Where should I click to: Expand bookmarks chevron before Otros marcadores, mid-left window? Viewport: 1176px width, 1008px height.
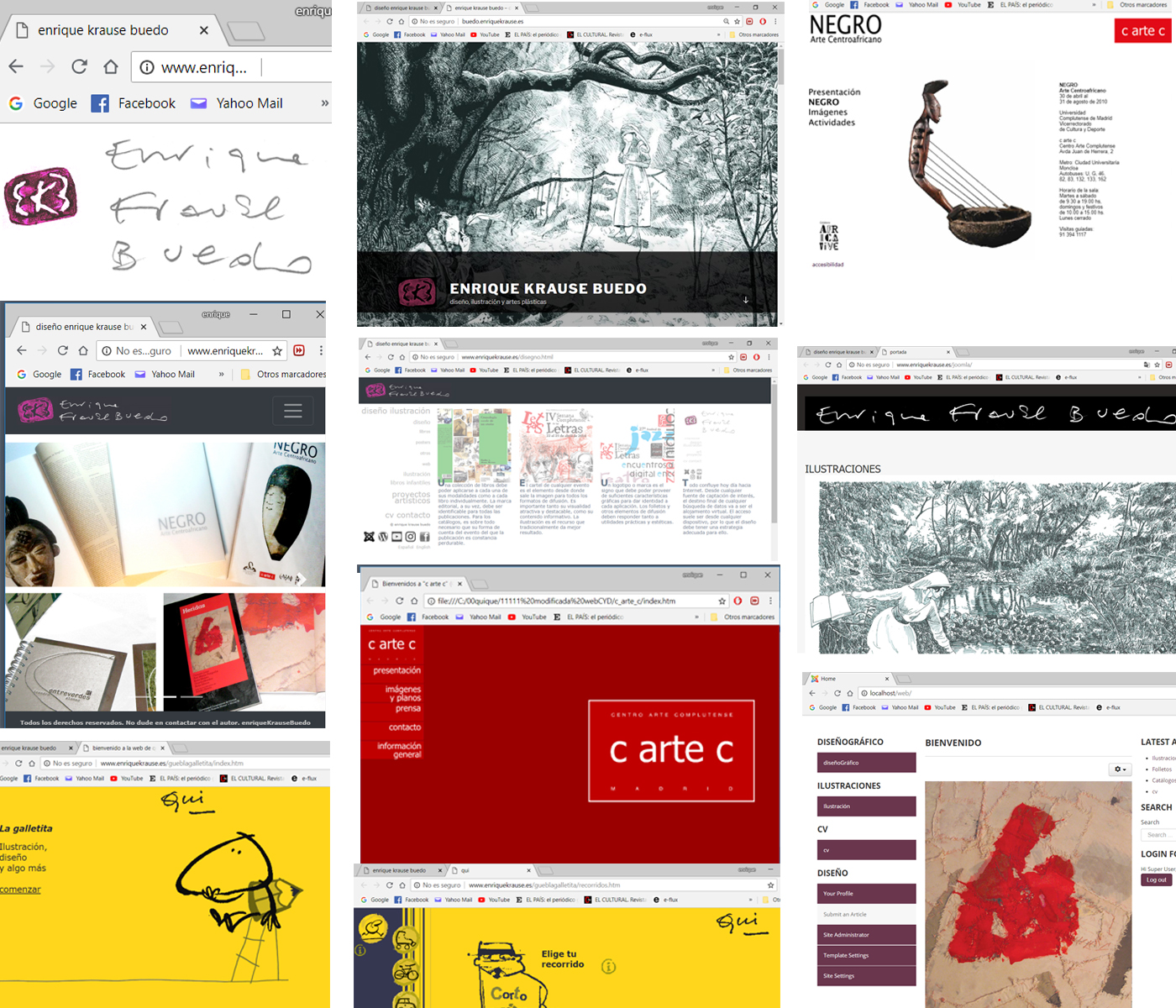coord(222,375)
